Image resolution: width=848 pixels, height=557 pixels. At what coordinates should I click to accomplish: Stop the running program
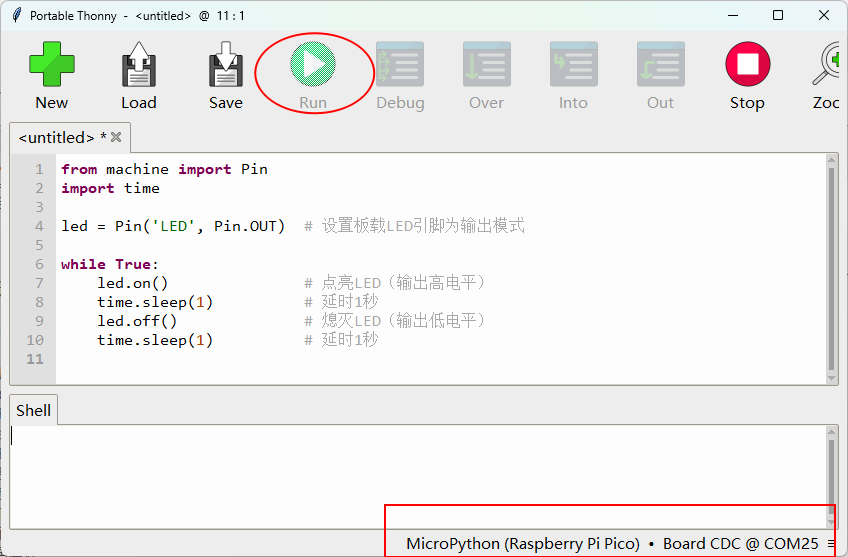click(x=748, y=64)
